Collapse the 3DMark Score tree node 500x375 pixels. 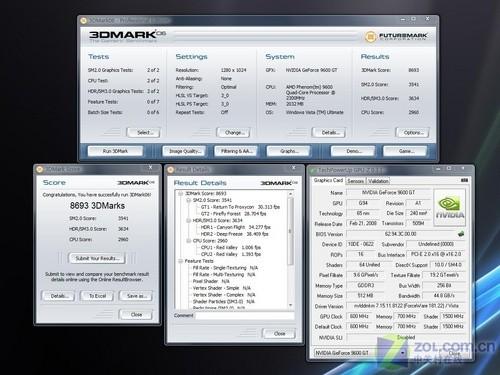coord(180,193)
